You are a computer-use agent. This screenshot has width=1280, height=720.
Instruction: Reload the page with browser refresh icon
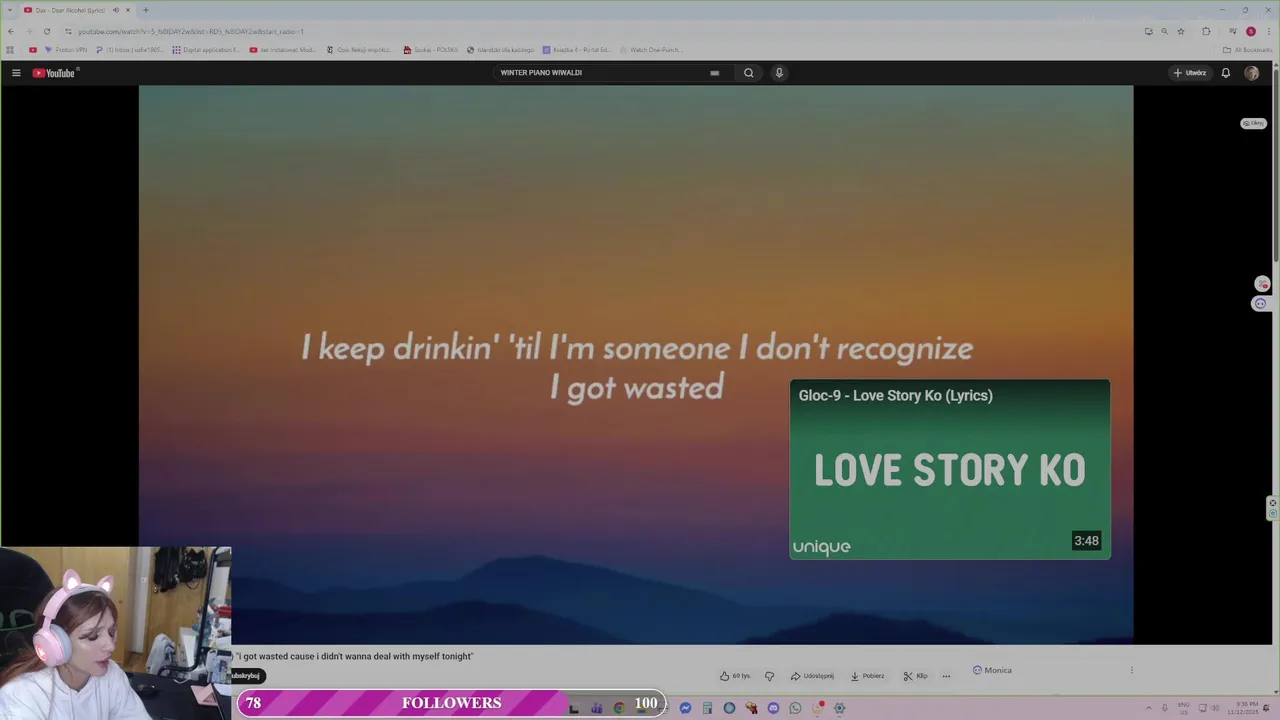(46, 31)
